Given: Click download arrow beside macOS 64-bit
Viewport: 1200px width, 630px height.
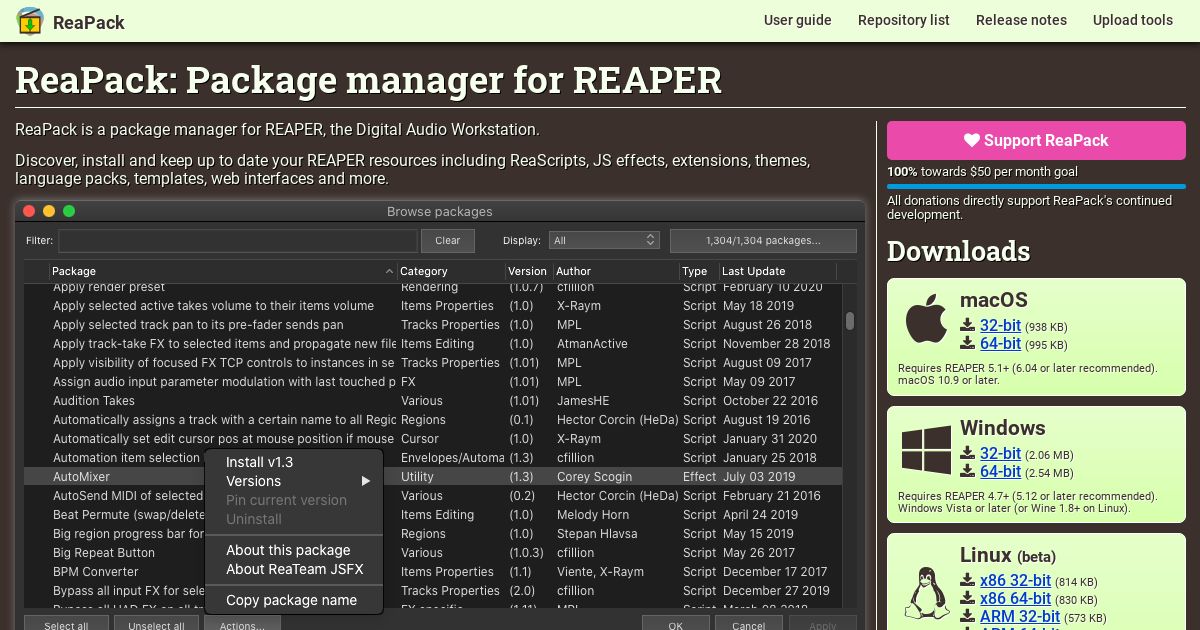Looking at the screenshot, I should coord(968,344).
